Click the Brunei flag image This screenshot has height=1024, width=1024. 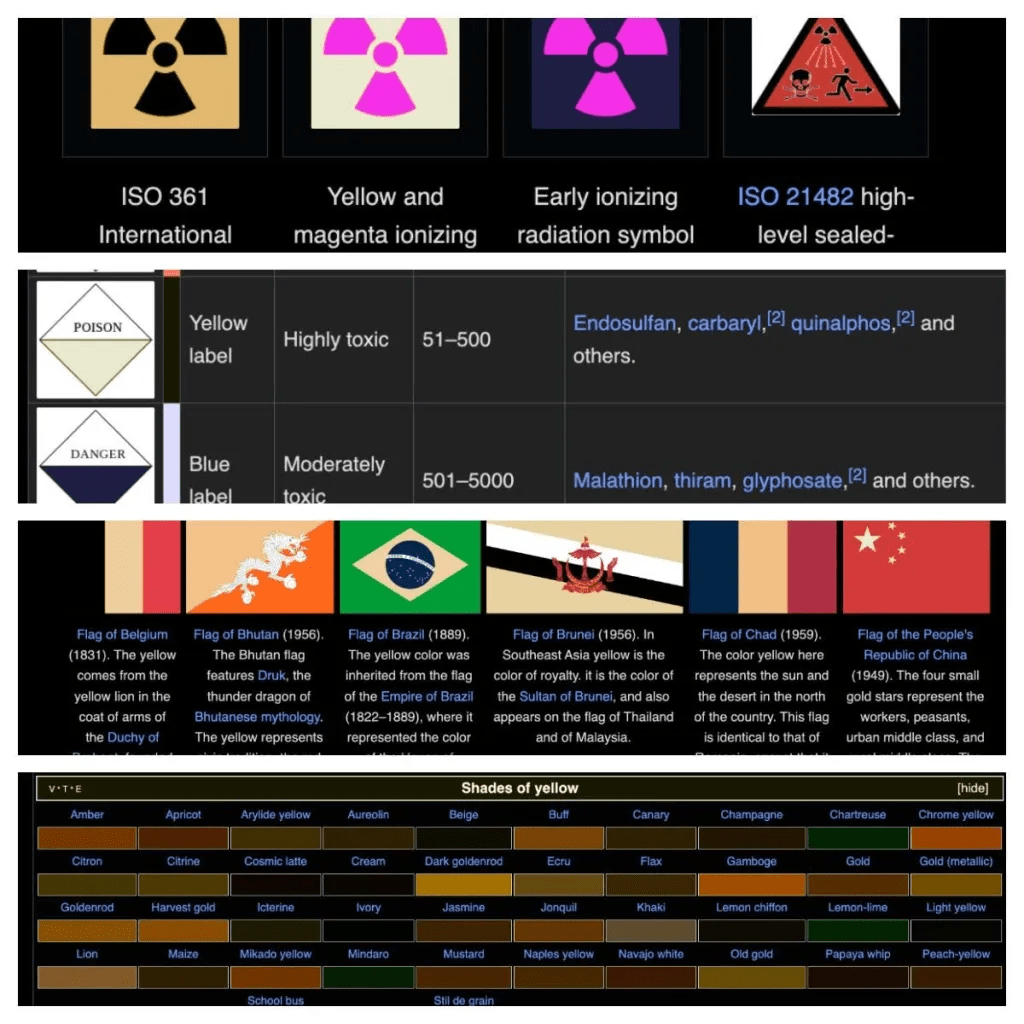click(x=584, y=566)
